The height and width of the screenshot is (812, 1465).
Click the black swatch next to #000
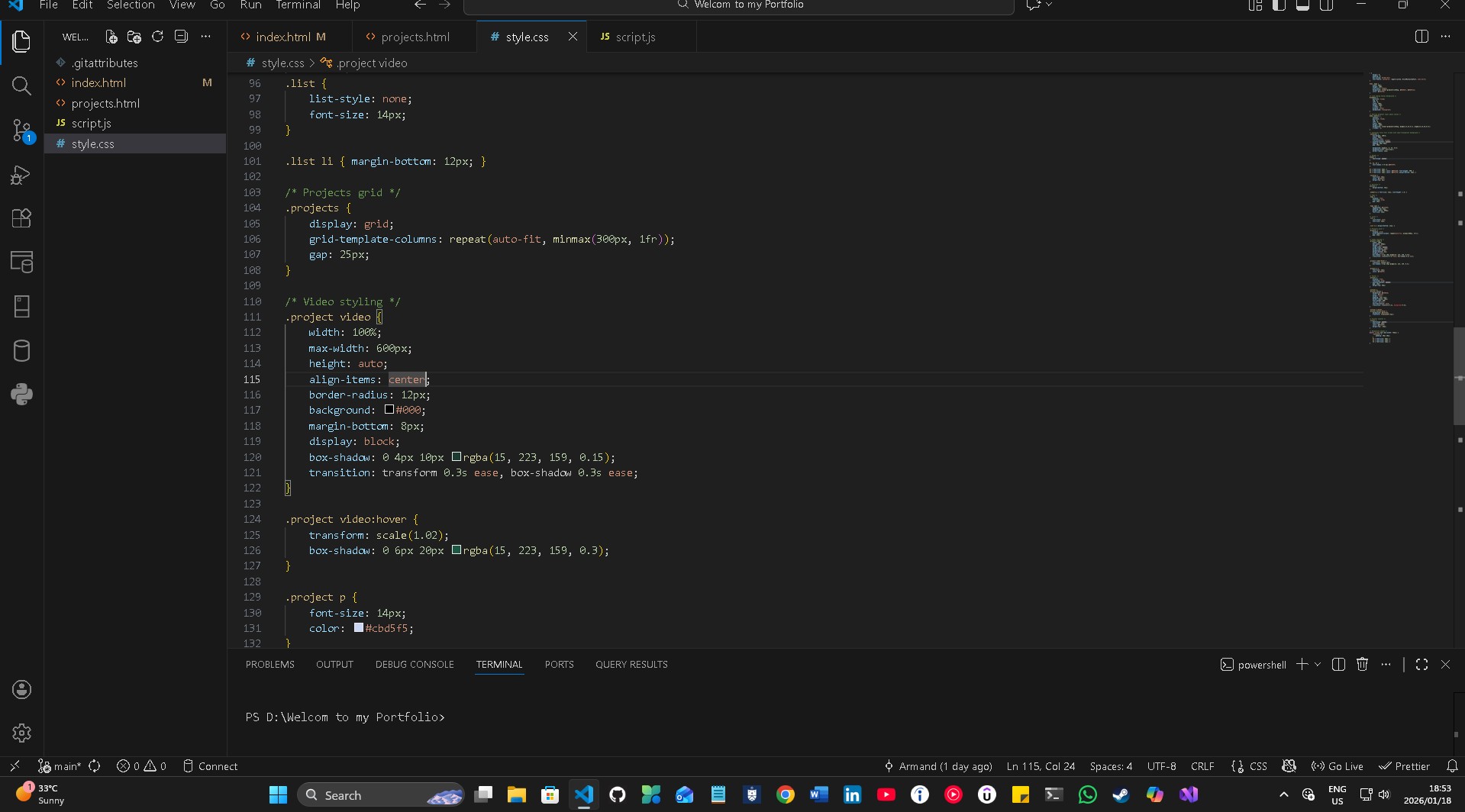pyautogui.click(x=390, y=410)
